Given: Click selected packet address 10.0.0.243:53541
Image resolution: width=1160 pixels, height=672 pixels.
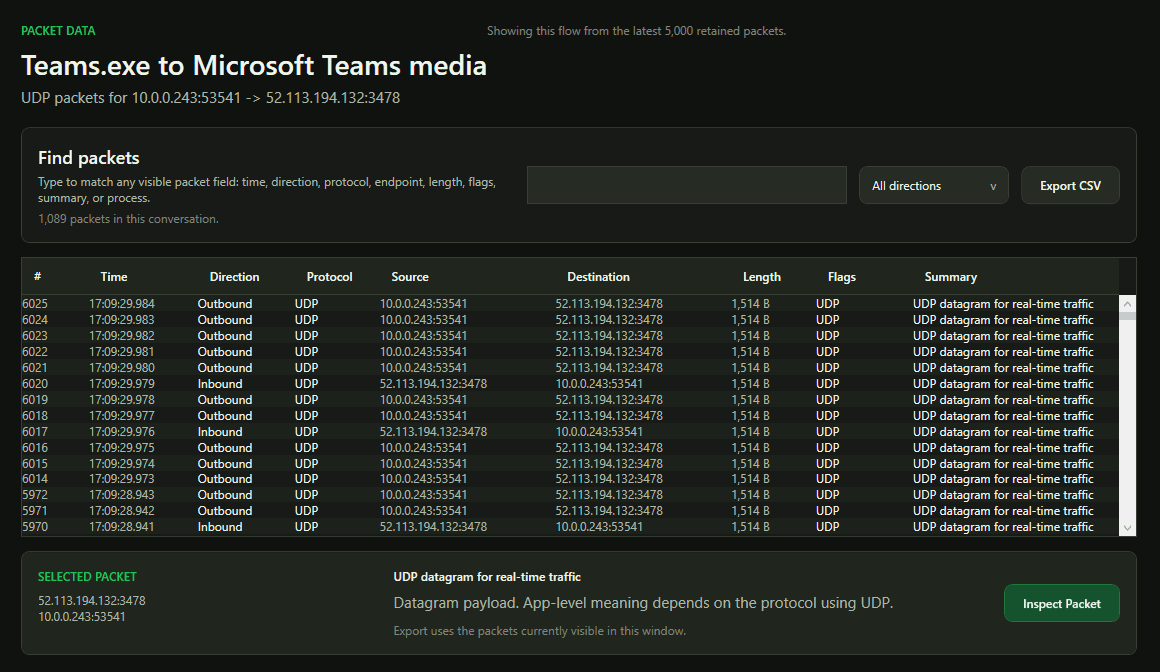Looking at the screenshot, I should 81,616.
